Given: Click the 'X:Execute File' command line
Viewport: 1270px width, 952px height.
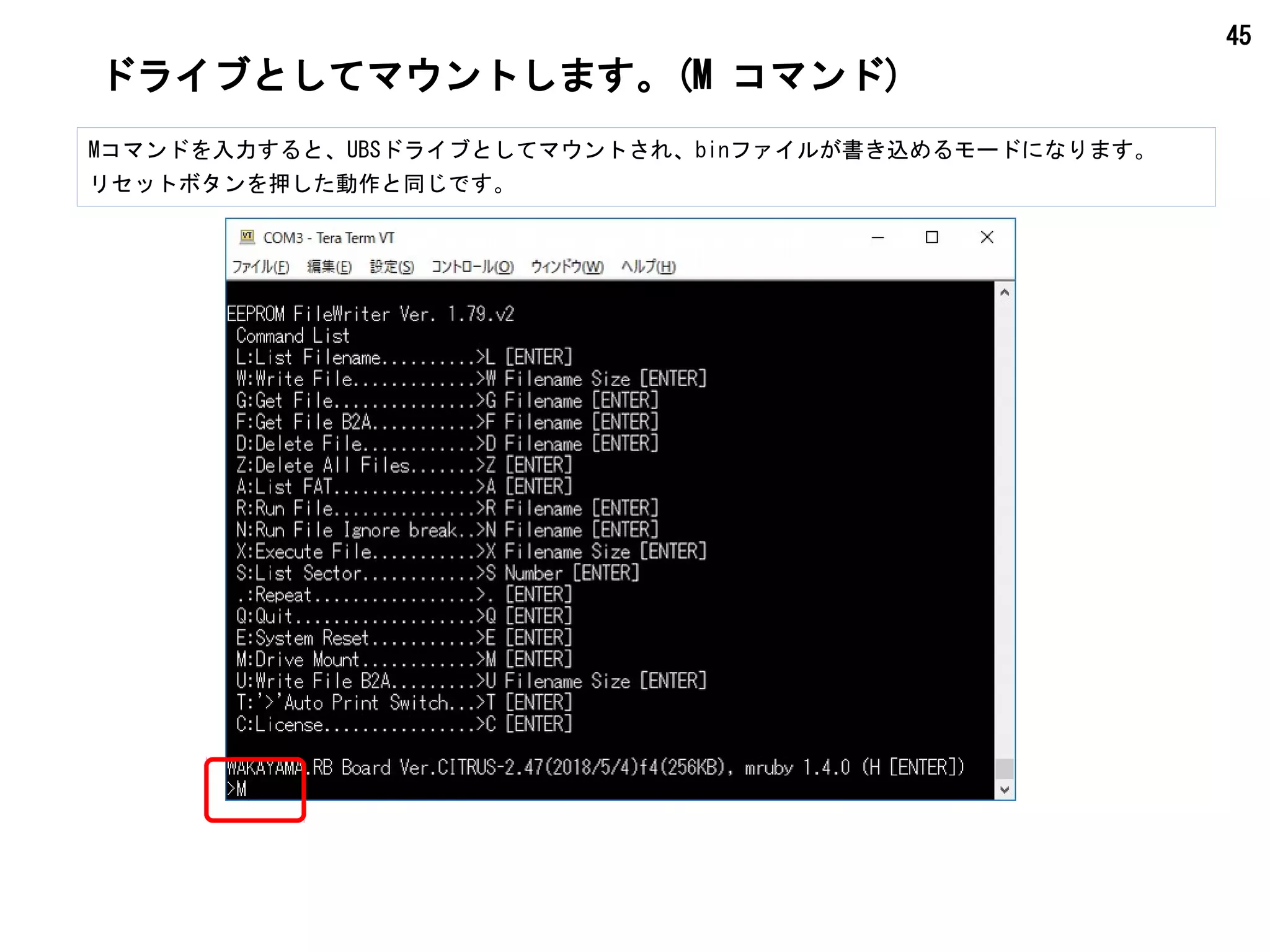Looking at the screenshot, I should click(471, 552).
